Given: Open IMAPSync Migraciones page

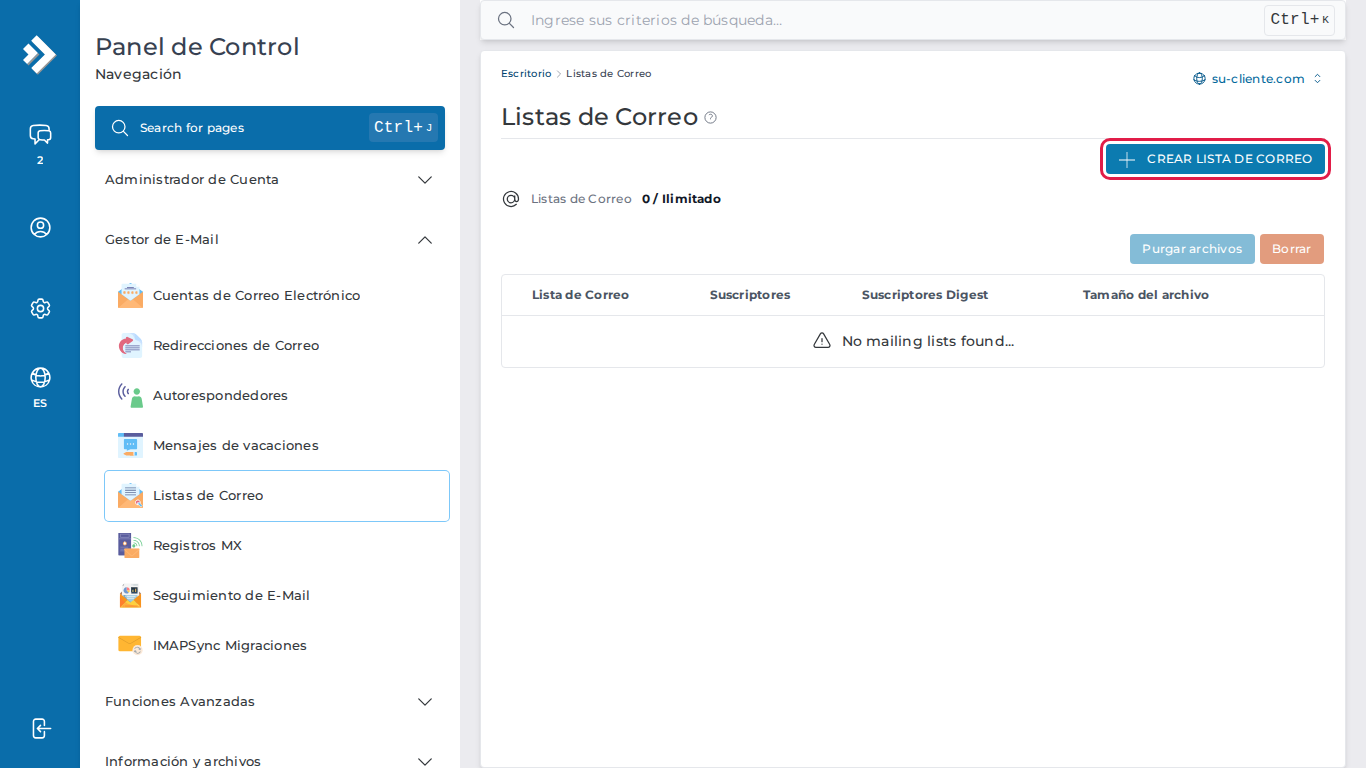Looking at the screenshot, I should click(277, 645).
